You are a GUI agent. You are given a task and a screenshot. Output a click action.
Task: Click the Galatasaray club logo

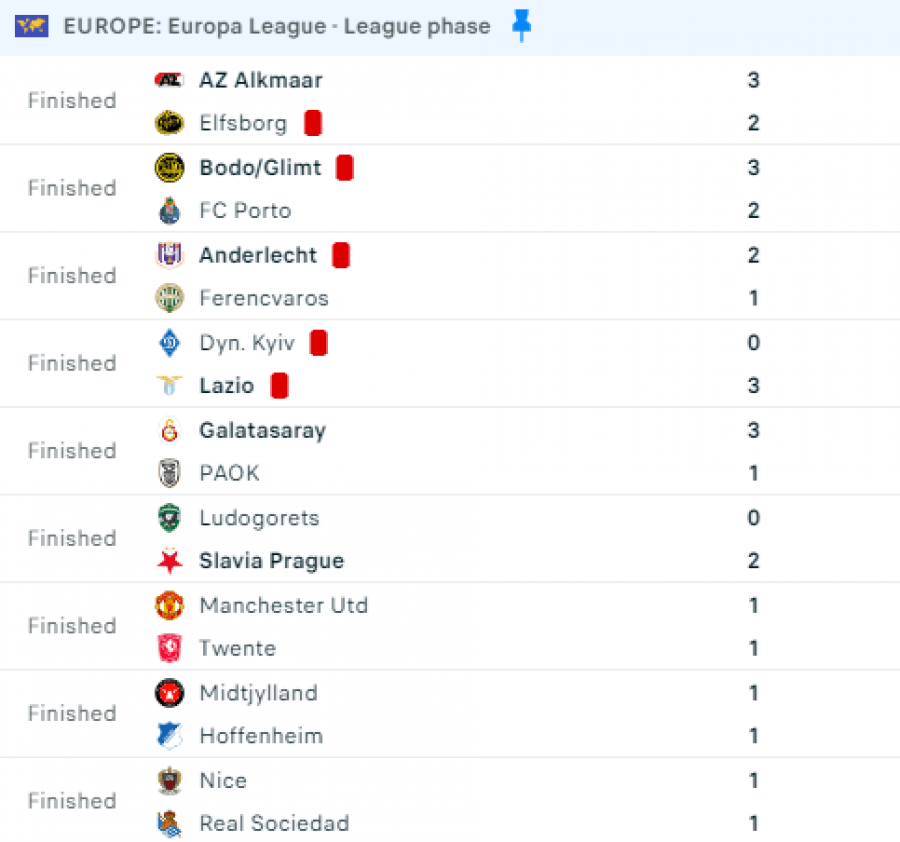point(169,431)
